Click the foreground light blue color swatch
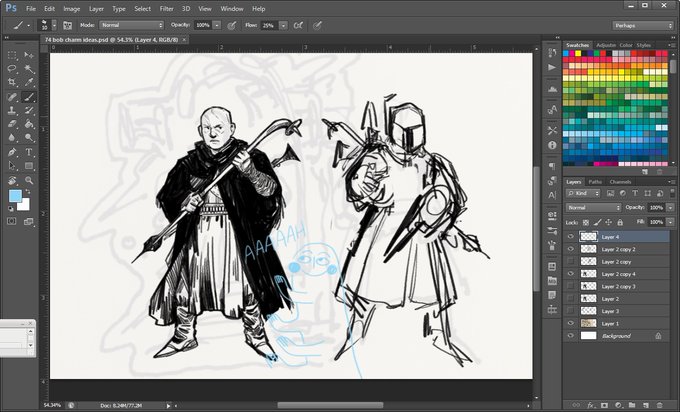Image resolution: width=680 pixels, height=412 pixels. tap(15, 196)
